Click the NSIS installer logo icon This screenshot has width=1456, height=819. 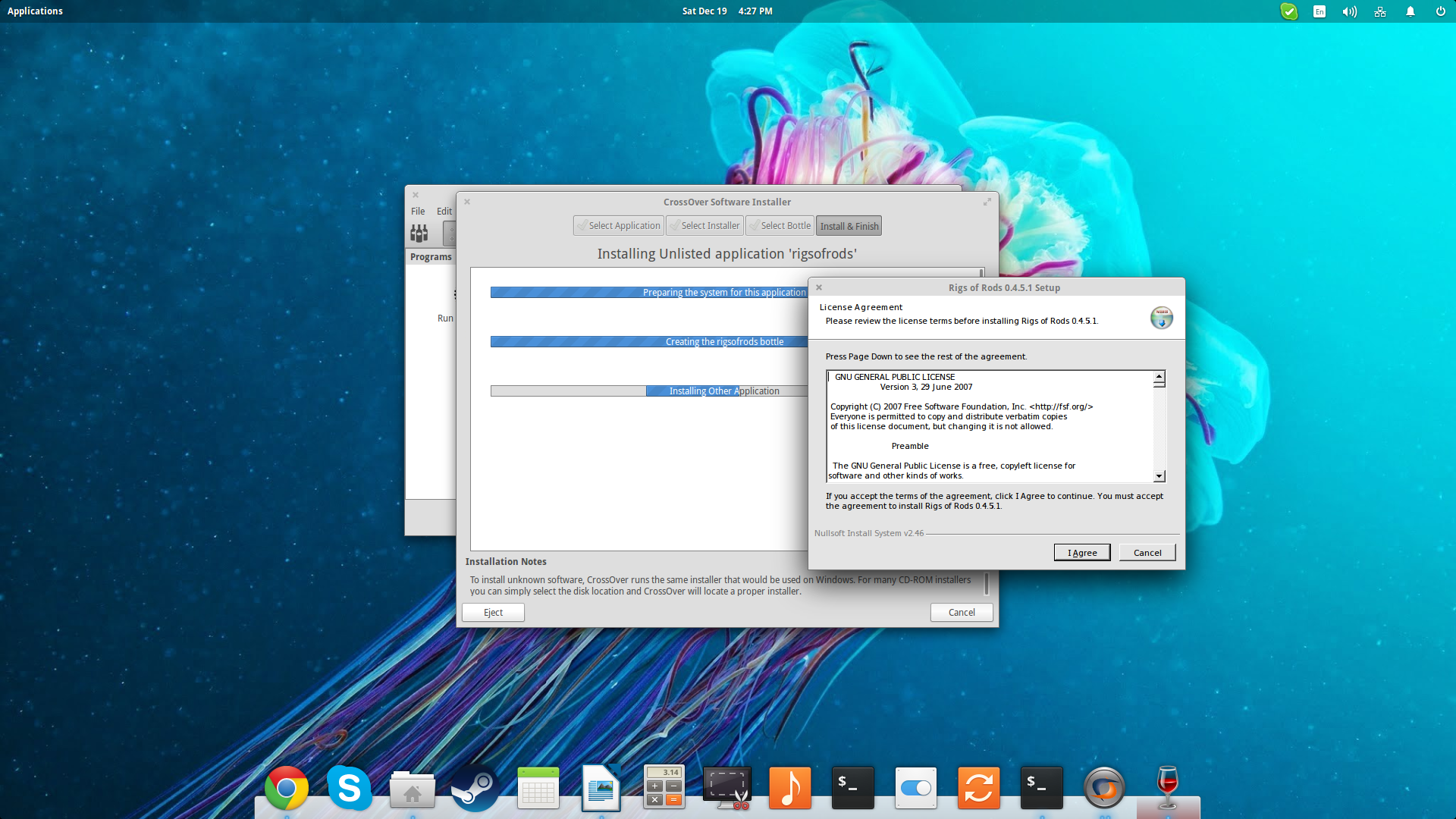[x=1162, y=318]
